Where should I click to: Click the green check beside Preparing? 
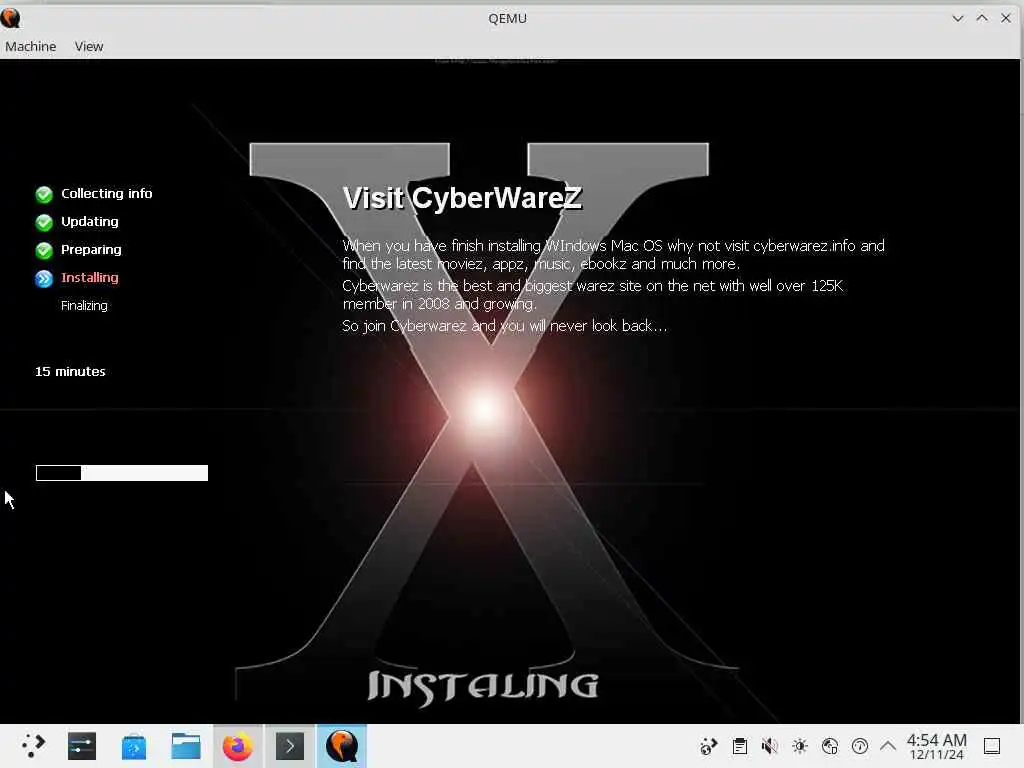pos(44,251)
